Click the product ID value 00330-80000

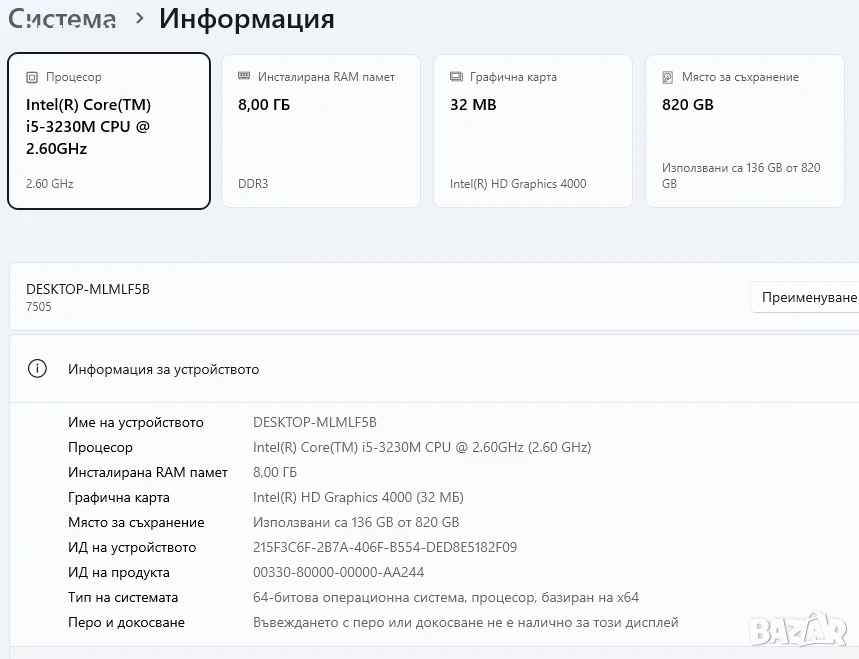pyautogui.click(x=338, y=572)
